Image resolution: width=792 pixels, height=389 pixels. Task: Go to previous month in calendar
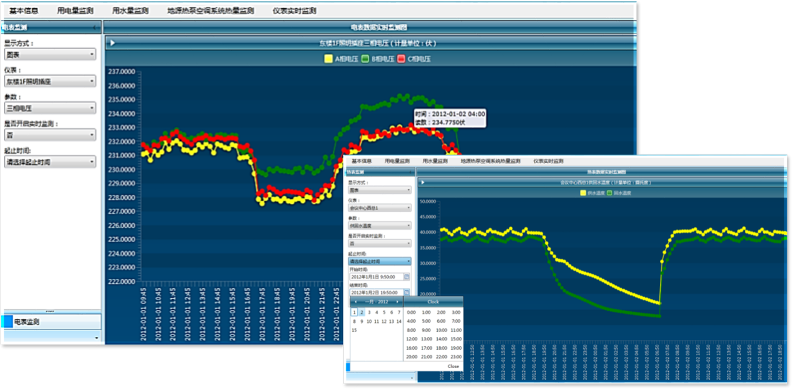(355, 302)
